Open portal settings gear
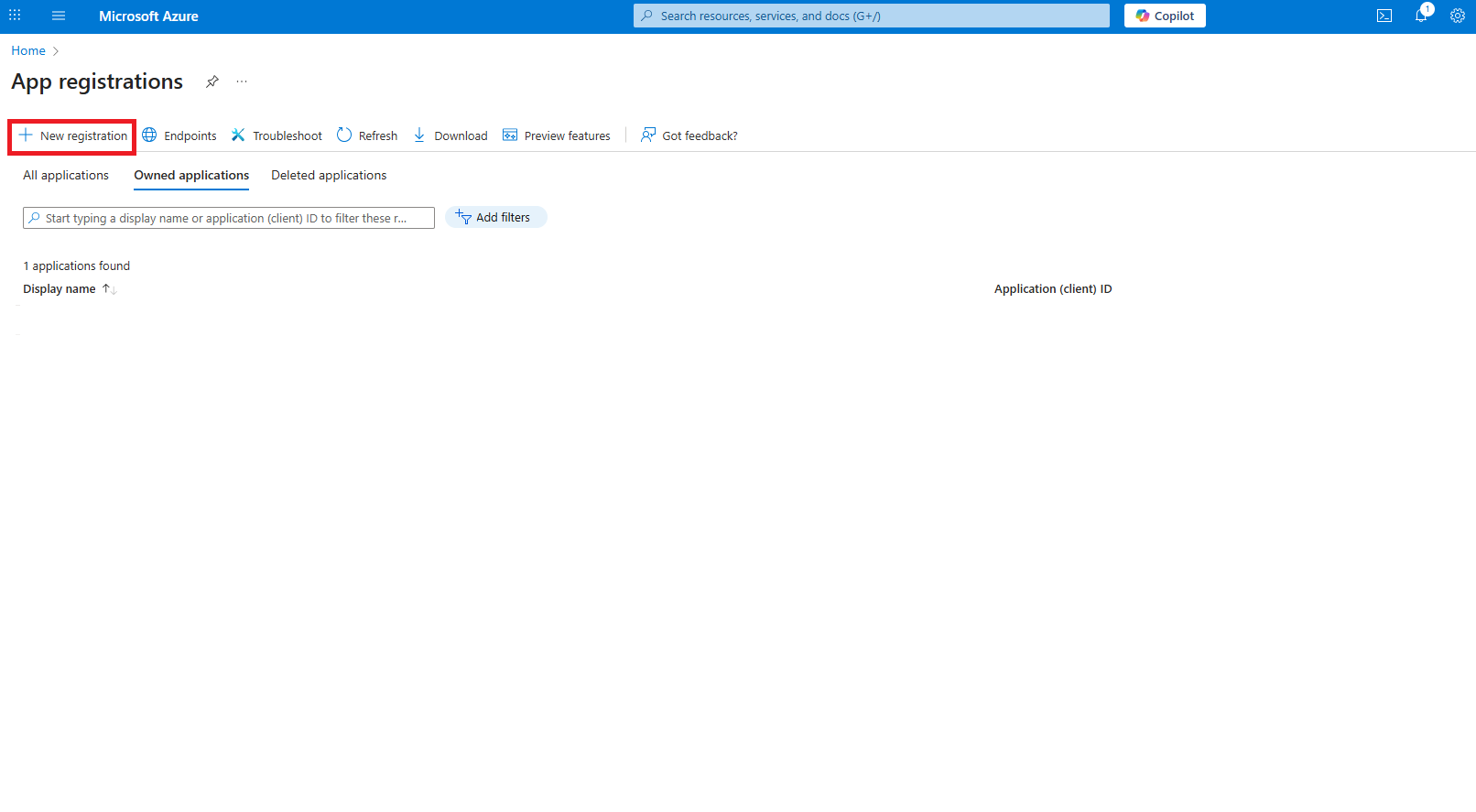 pyautogui.click(x=1457, y=16)
